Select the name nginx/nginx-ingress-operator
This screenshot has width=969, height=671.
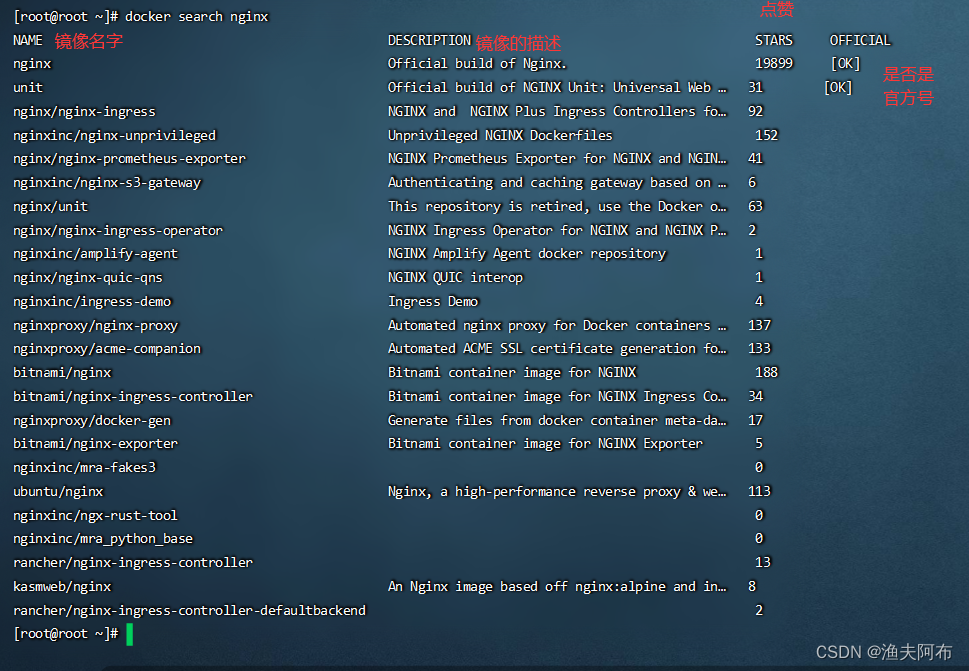tap(118, 231)
